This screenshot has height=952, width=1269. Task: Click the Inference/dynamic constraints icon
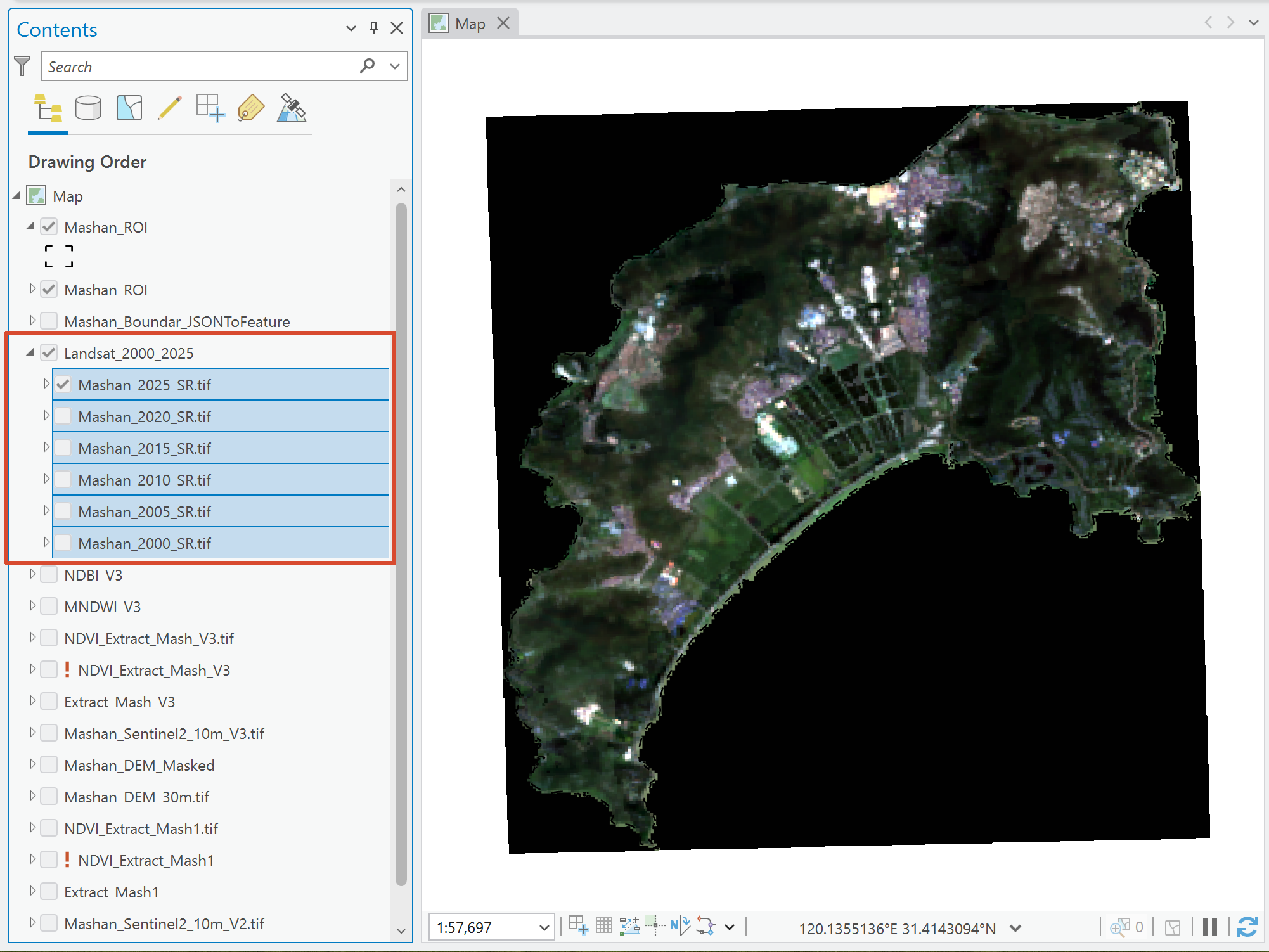pos(655,927)
